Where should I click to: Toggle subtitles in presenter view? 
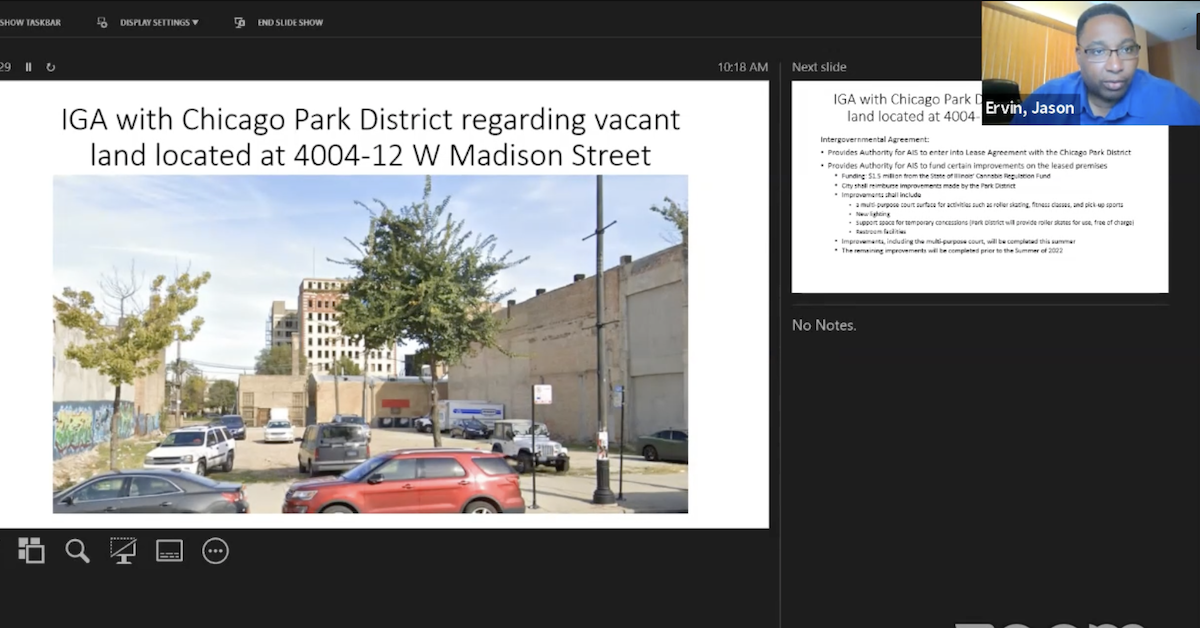[x=169, y=550]
